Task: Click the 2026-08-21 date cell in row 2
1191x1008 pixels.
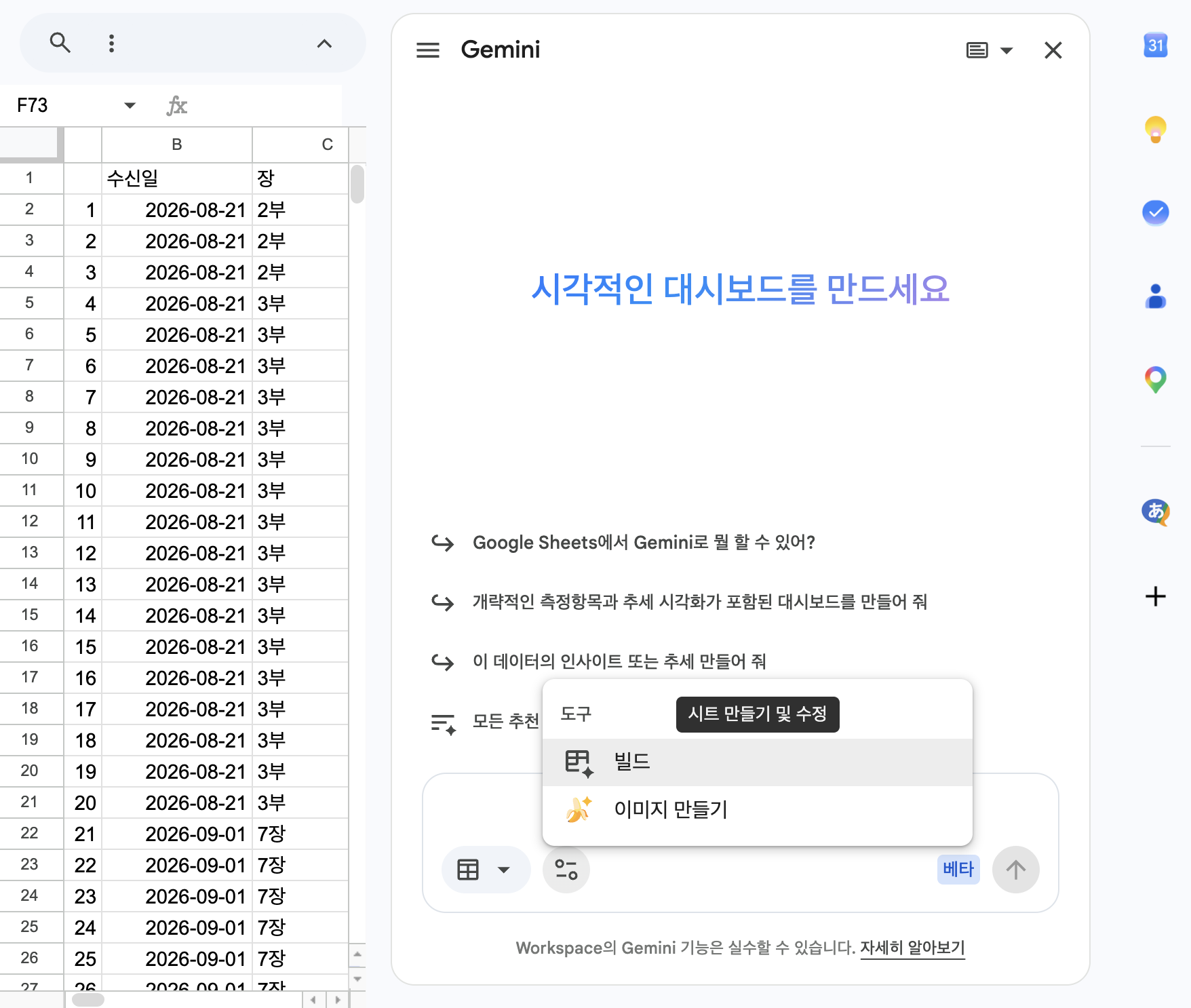Action: (177, 210)
